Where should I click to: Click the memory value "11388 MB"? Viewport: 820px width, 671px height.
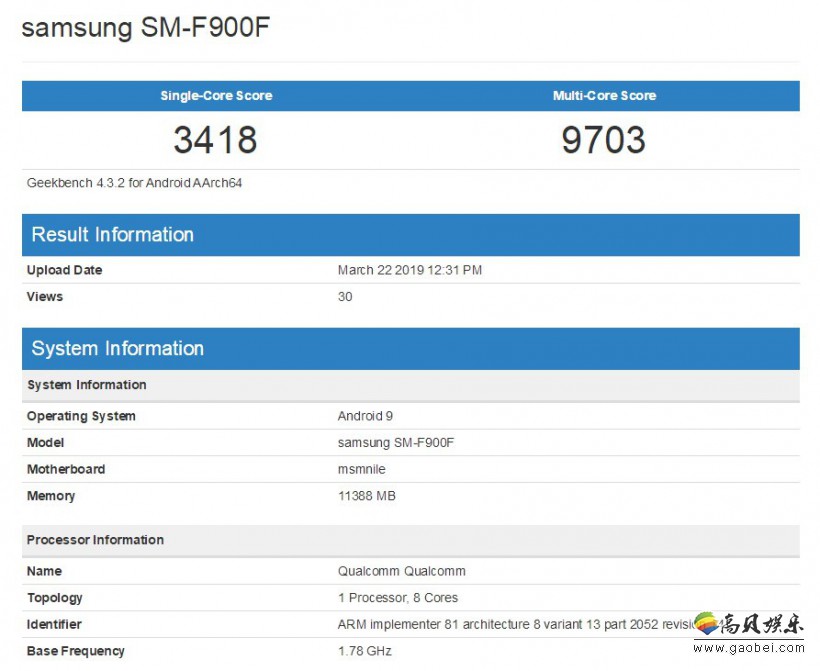[x=367, y=495]
